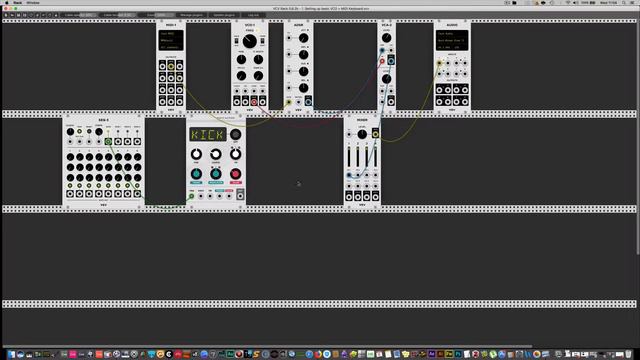The image size is (640, 360).
Task: Open AUDIO device dropdown on display
Action: (x=452, y=40)
